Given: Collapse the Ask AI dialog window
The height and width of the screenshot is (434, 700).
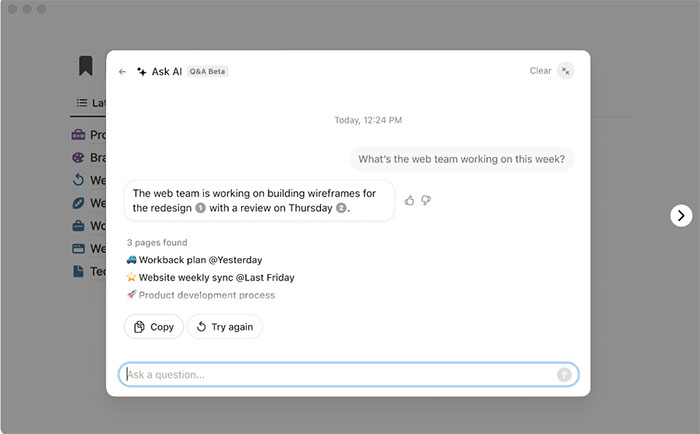Looking at the screenshot, I should tap(566, 71).
